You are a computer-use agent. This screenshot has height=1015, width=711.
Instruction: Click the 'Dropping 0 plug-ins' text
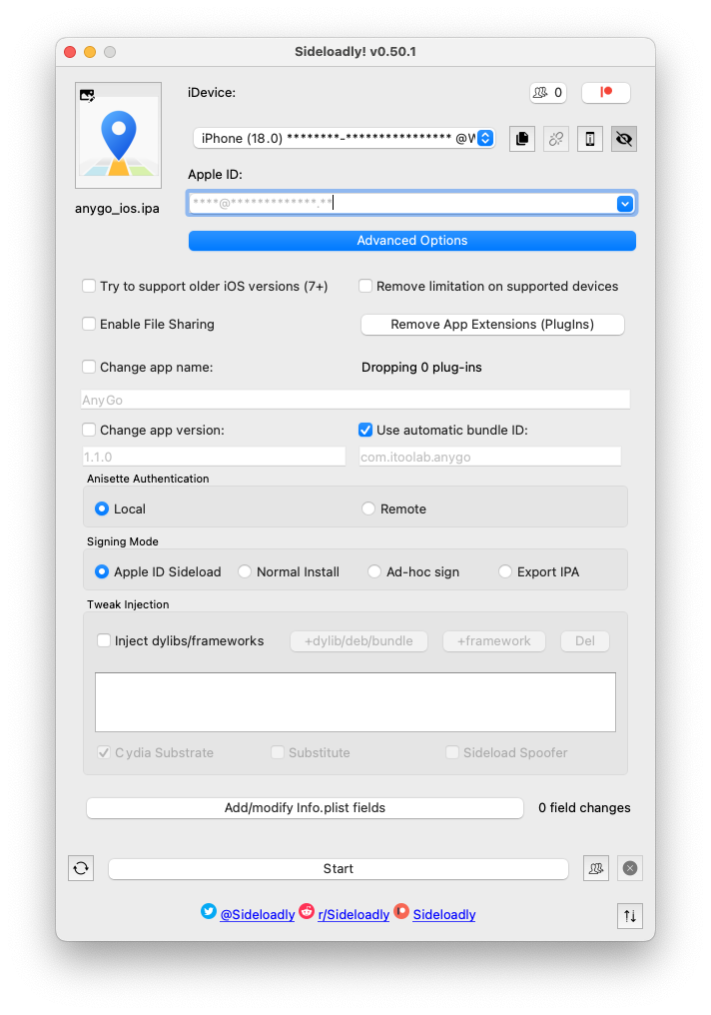(x=422, y=367)
